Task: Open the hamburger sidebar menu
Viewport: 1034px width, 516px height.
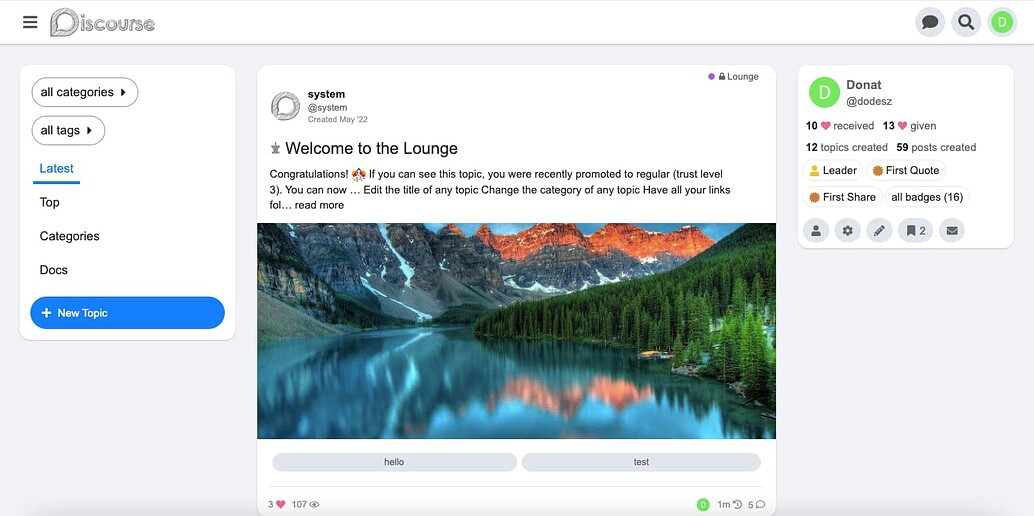Action: pyautogui.click(x=30, y=22)
